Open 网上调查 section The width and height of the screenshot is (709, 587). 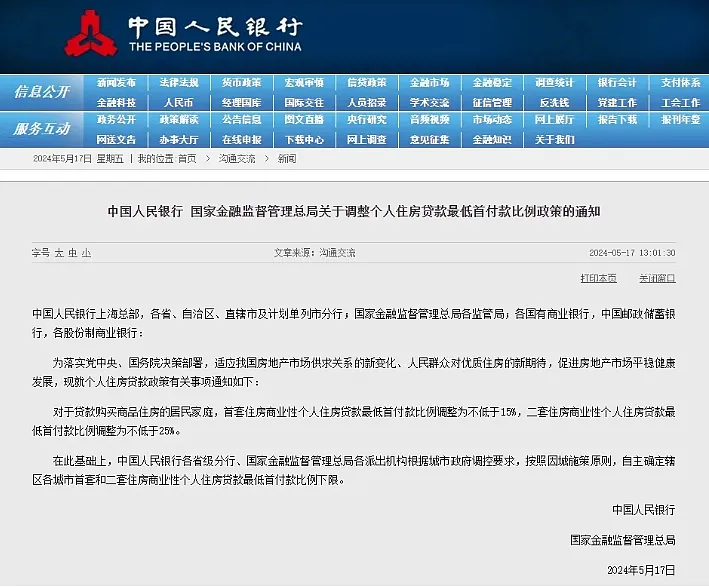click(x=367, y=140)
